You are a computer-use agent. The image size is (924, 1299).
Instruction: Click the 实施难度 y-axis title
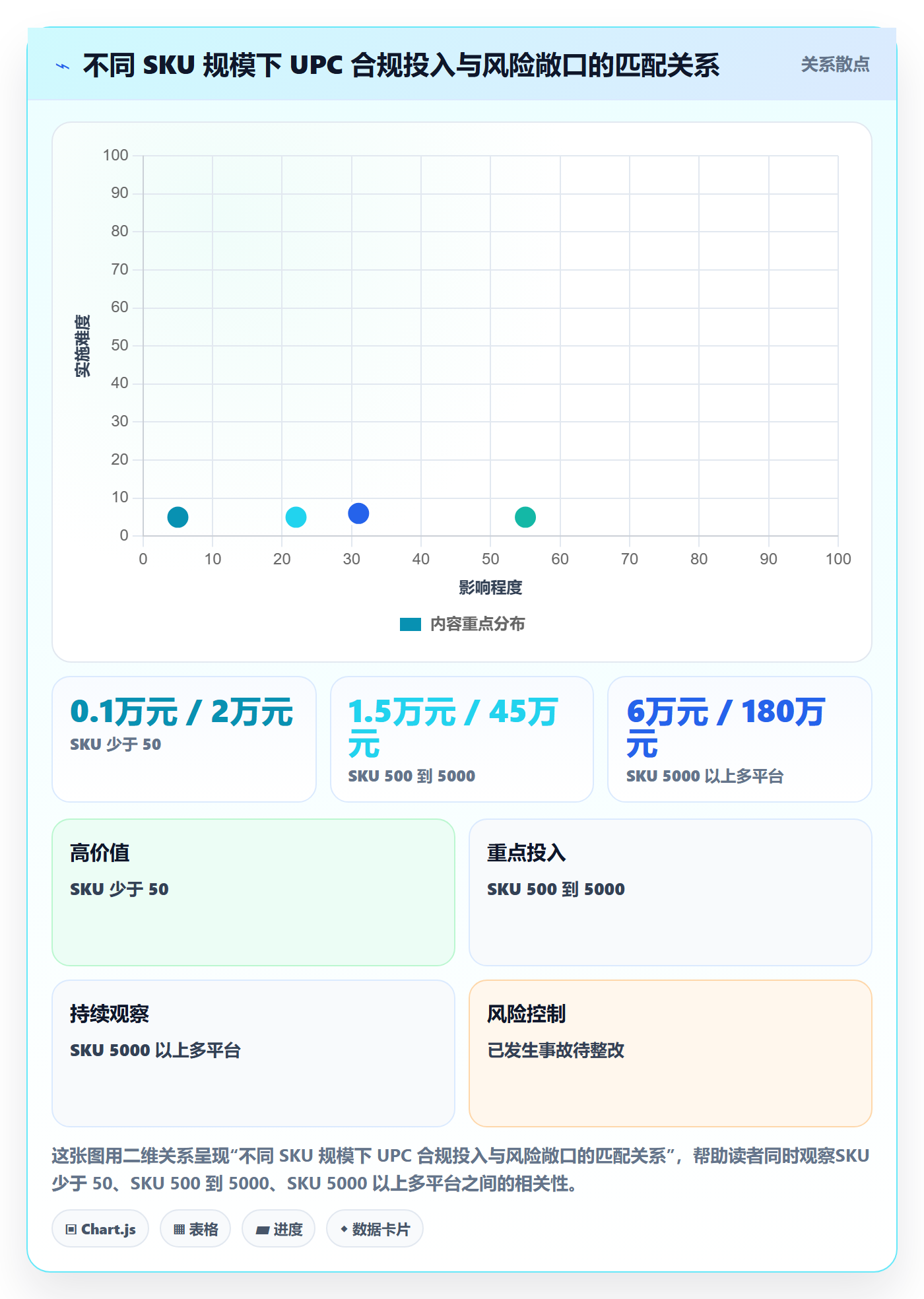(x=82, y=345)
